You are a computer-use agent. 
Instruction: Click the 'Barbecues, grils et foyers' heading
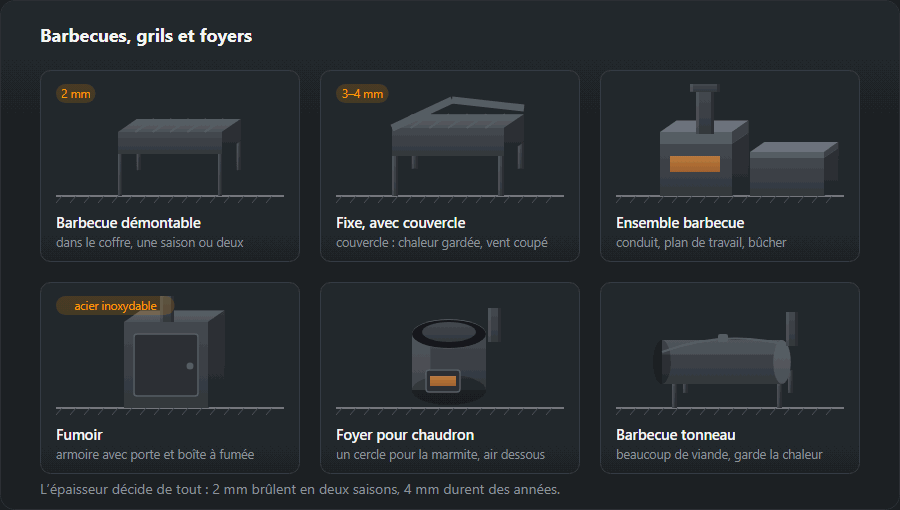[x=146, y=36]
